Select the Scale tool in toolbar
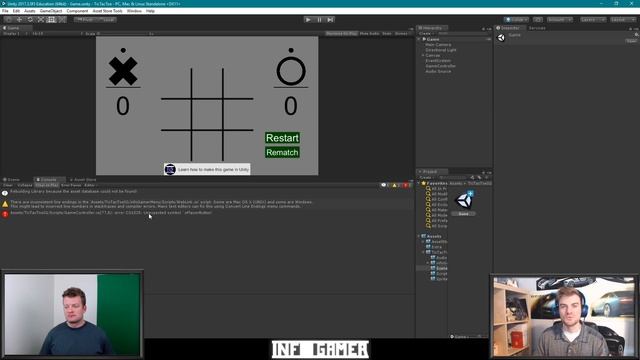The image size is (640, 360). tap(41, 20)
